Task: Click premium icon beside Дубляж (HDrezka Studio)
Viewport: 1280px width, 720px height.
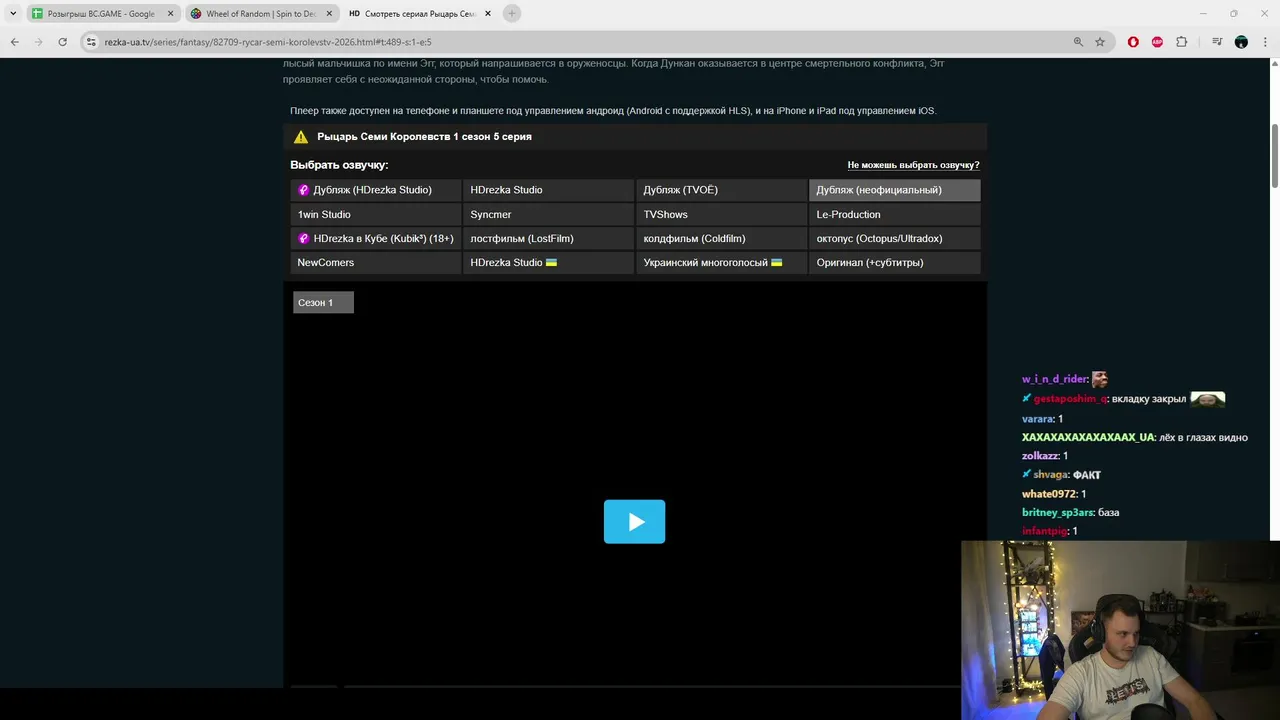Action: pos(304,190)
